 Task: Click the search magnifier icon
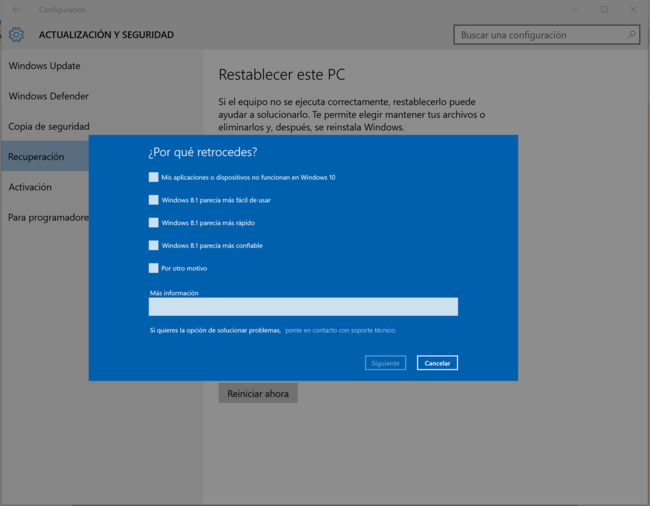point(631,35)
